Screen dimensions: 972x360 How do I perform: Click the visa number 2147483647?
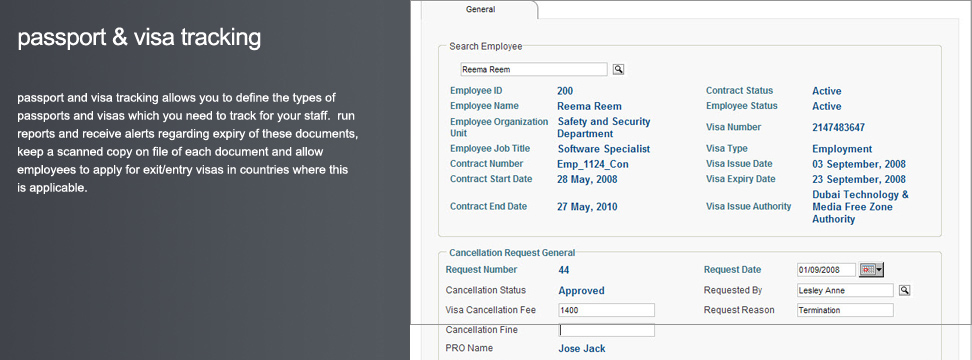pos(838,128)
